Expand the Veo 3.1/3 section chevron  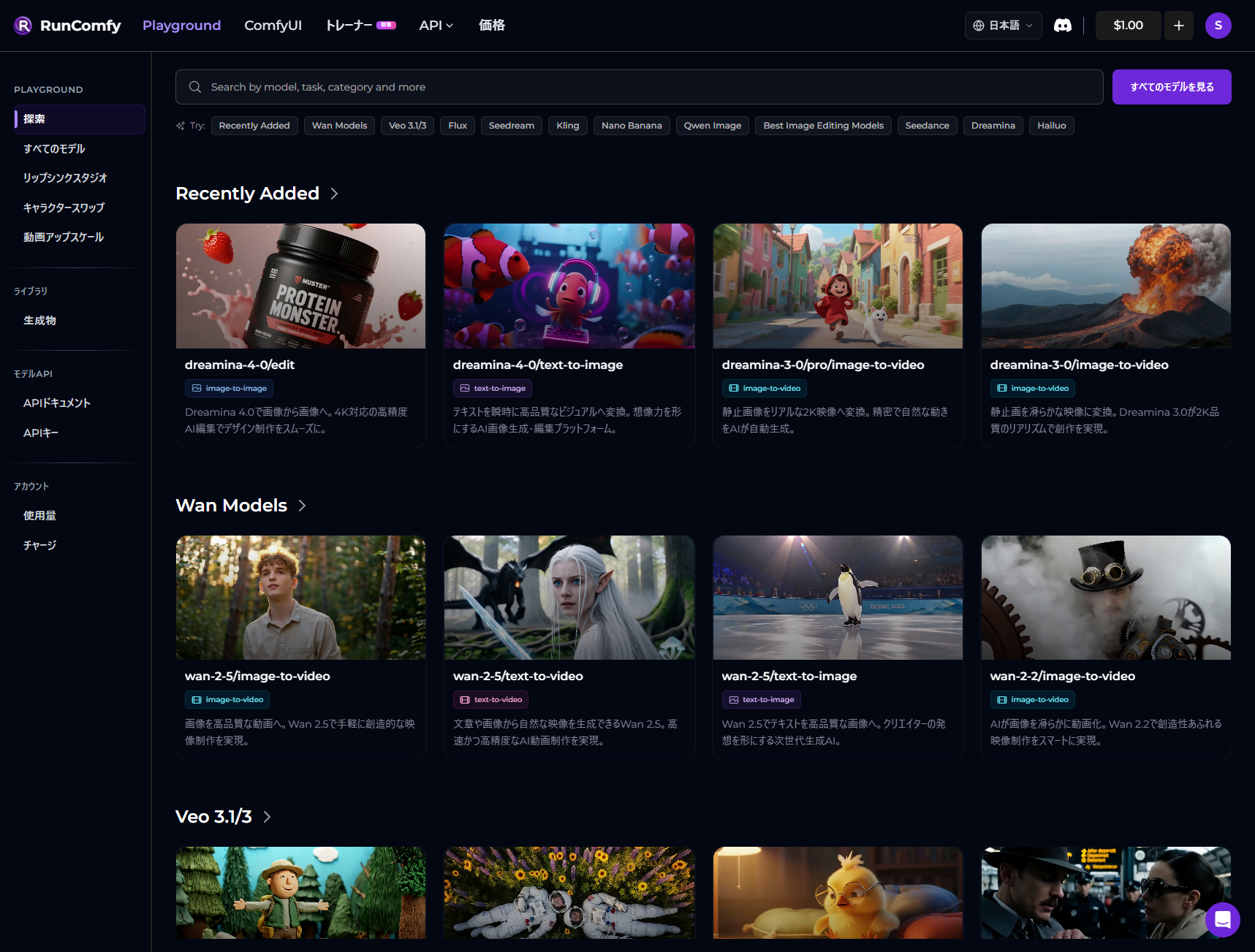pyautogui.click(x=268, y=817)
